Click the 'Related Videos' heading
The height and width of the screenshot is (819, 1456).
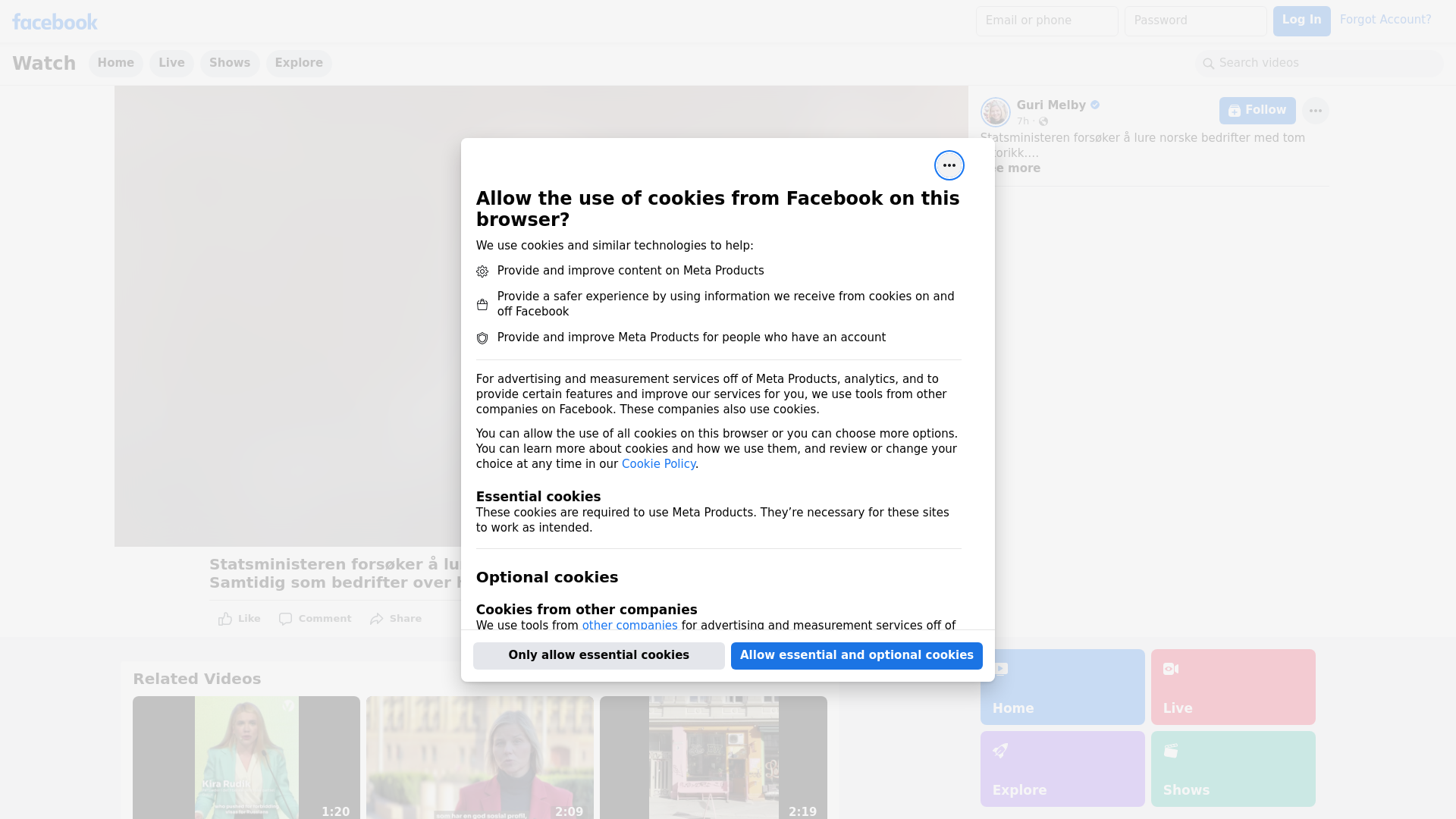tap(197, 679)
